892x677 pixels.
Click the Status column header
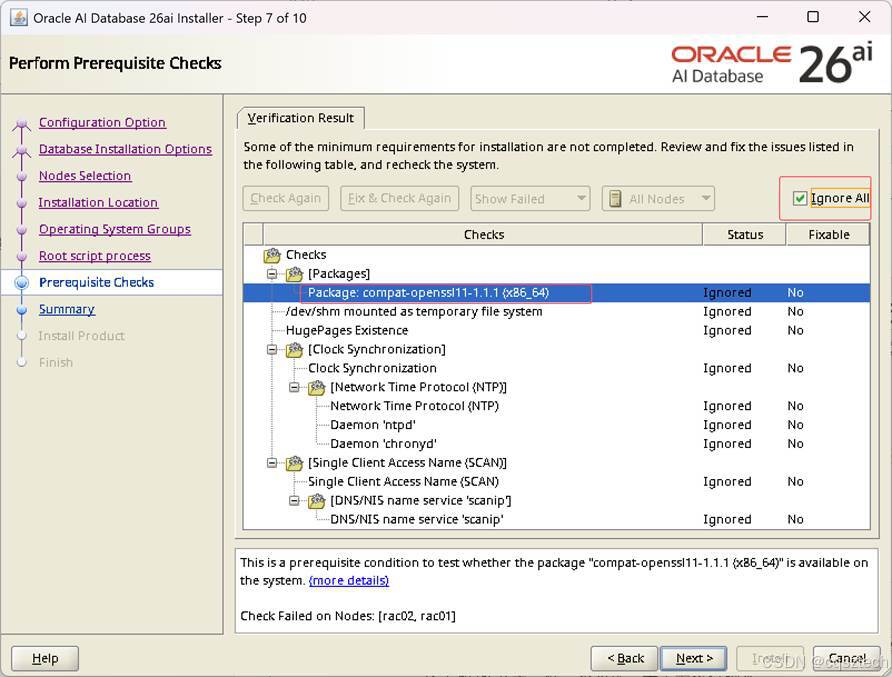tap(745, 234)
